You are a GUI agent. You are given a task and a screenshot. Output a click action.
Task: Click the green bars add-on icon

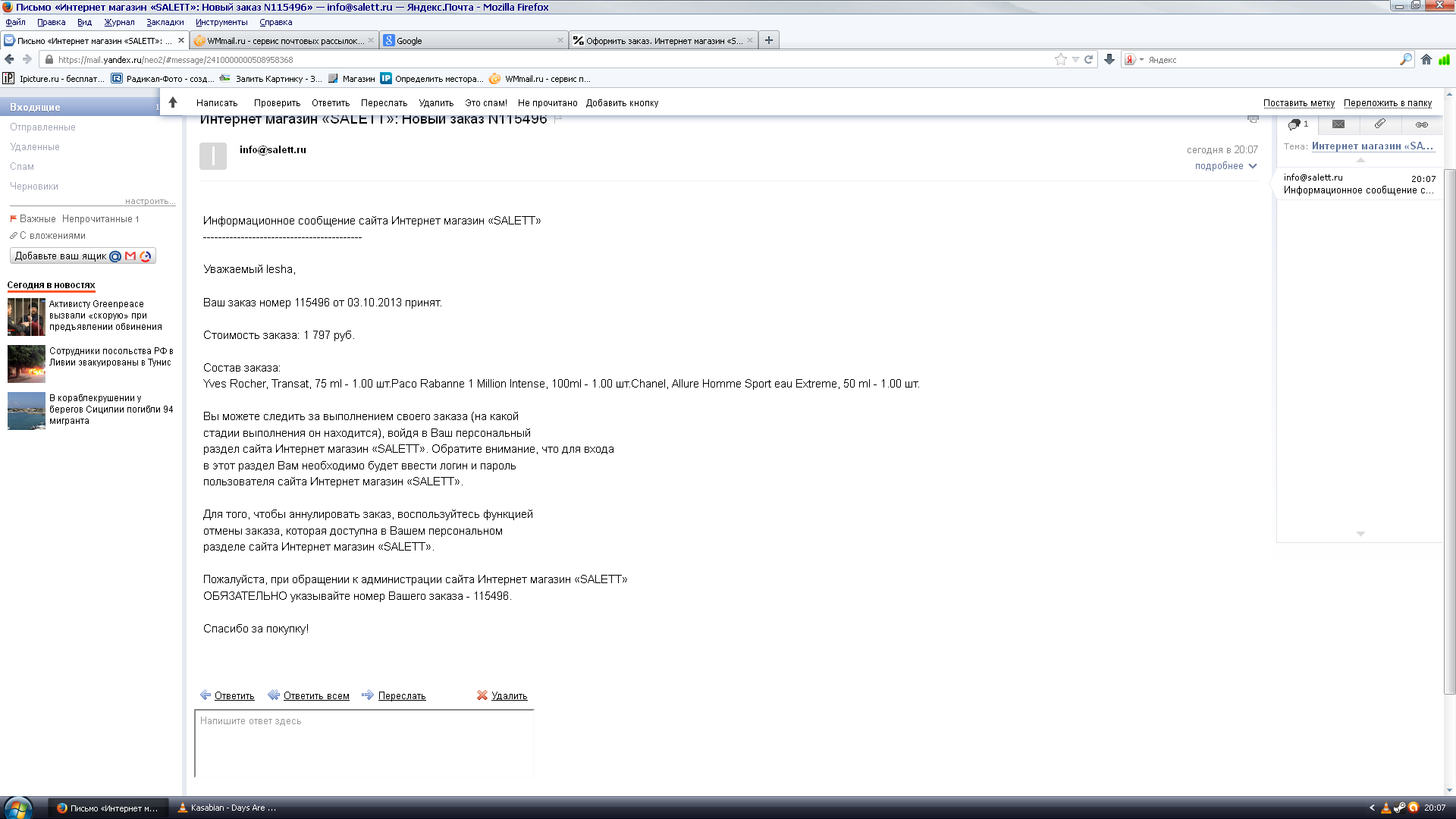click(x=1444, y=59)
